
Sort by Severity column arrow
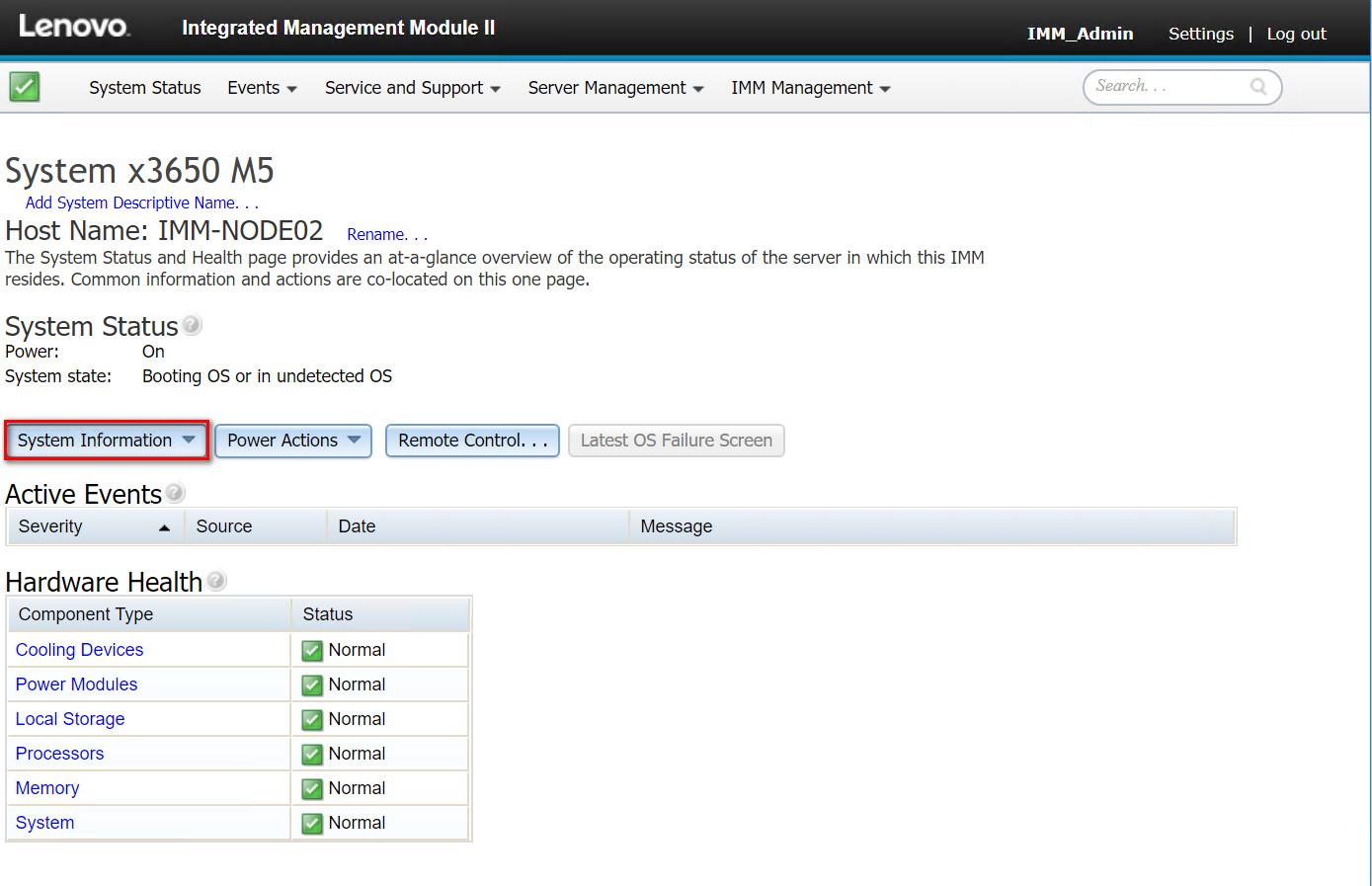pos(164,528)
